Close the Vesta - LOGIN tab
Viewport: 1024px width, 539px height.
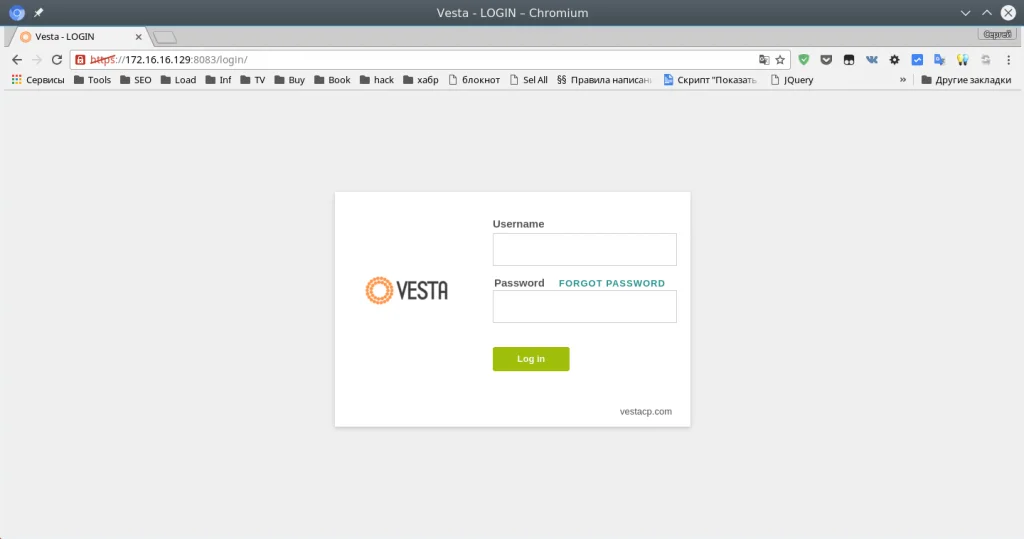(x=138, y=37)
